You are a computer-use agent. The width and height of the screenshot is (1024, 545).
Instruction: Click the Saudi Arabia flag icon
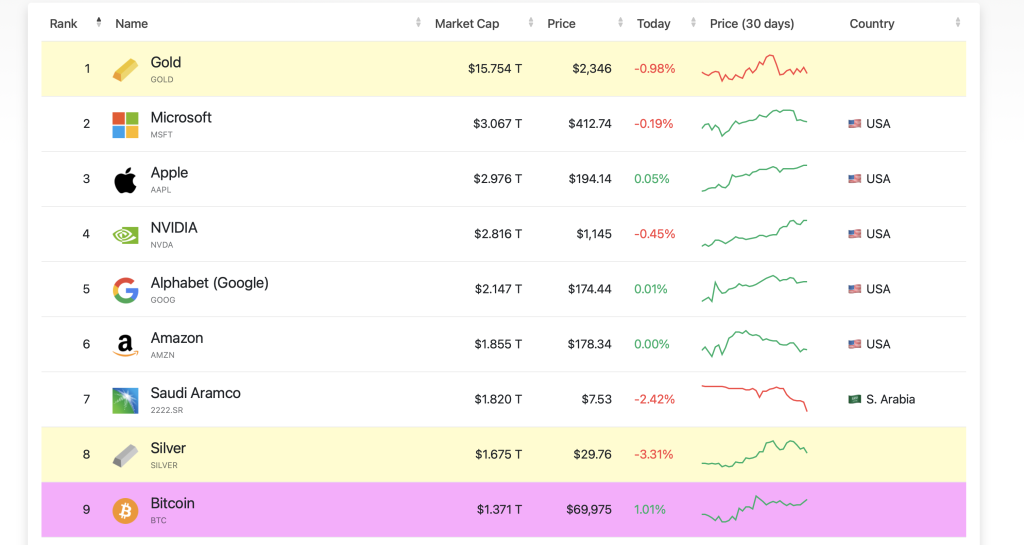[854, 399]
